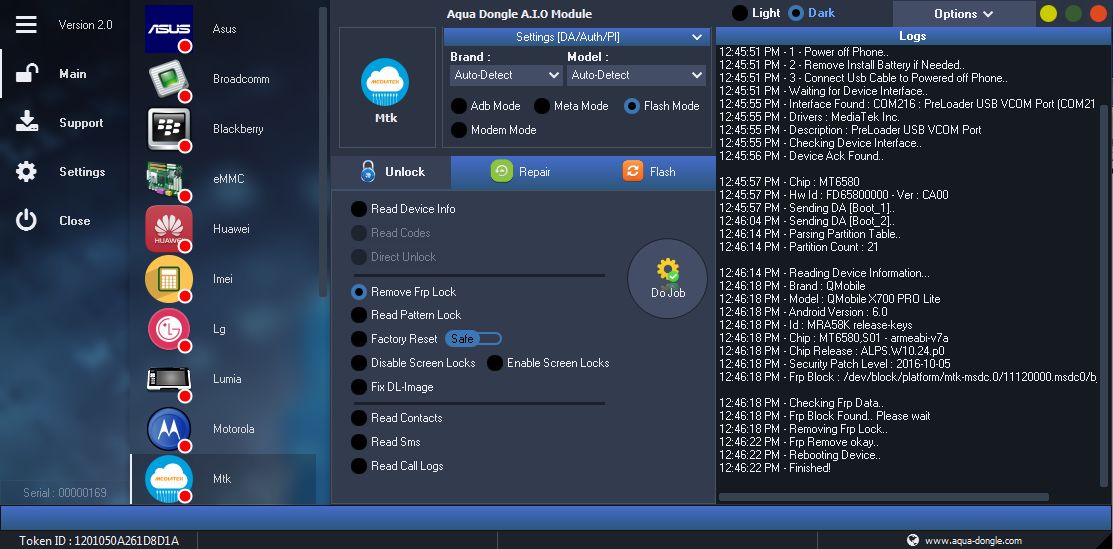Click the Logs horizontal scrollbar

pos(884,497)
